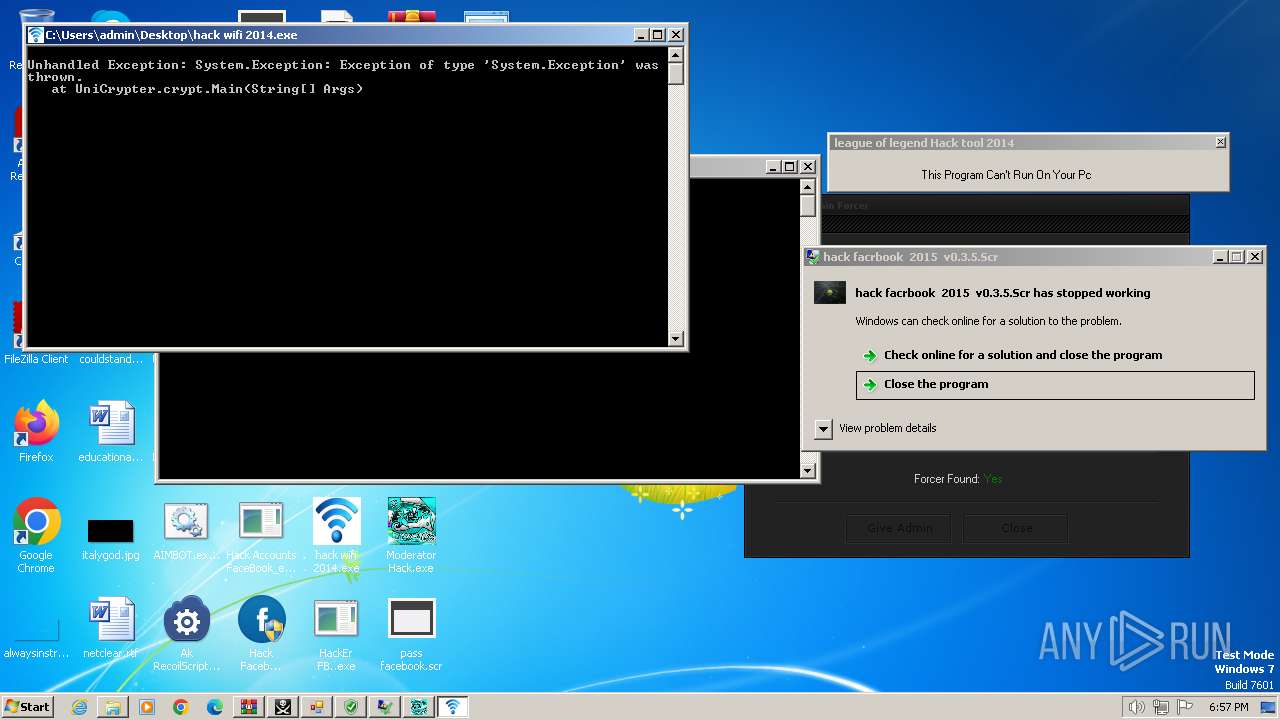Select AIMBOT.exe desktop icon
The image size is (1280, 720).
[x=186, y=532]
